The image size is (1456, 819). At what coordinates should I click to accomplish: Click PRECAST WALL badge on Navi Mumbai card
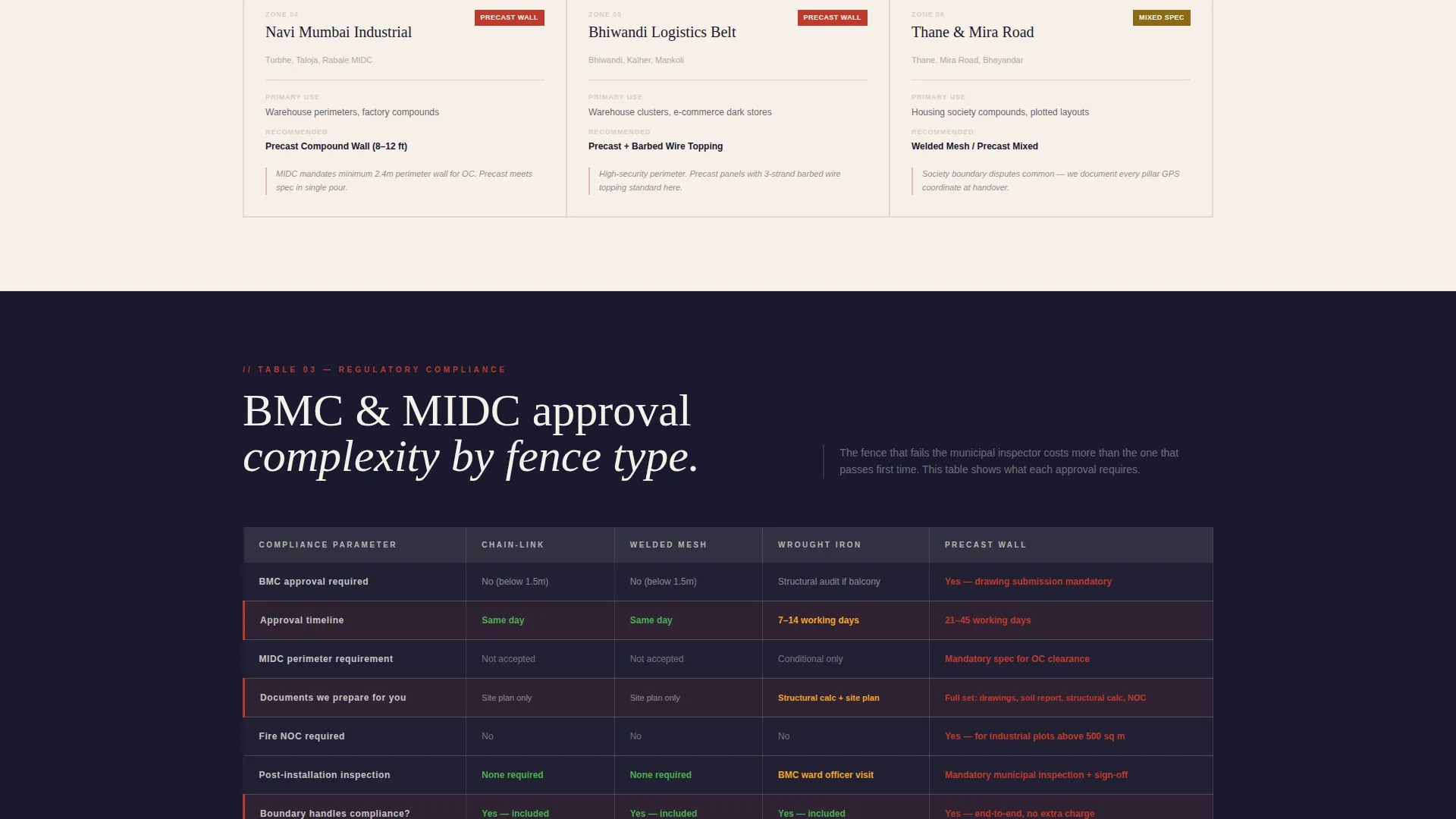(509, 17)
